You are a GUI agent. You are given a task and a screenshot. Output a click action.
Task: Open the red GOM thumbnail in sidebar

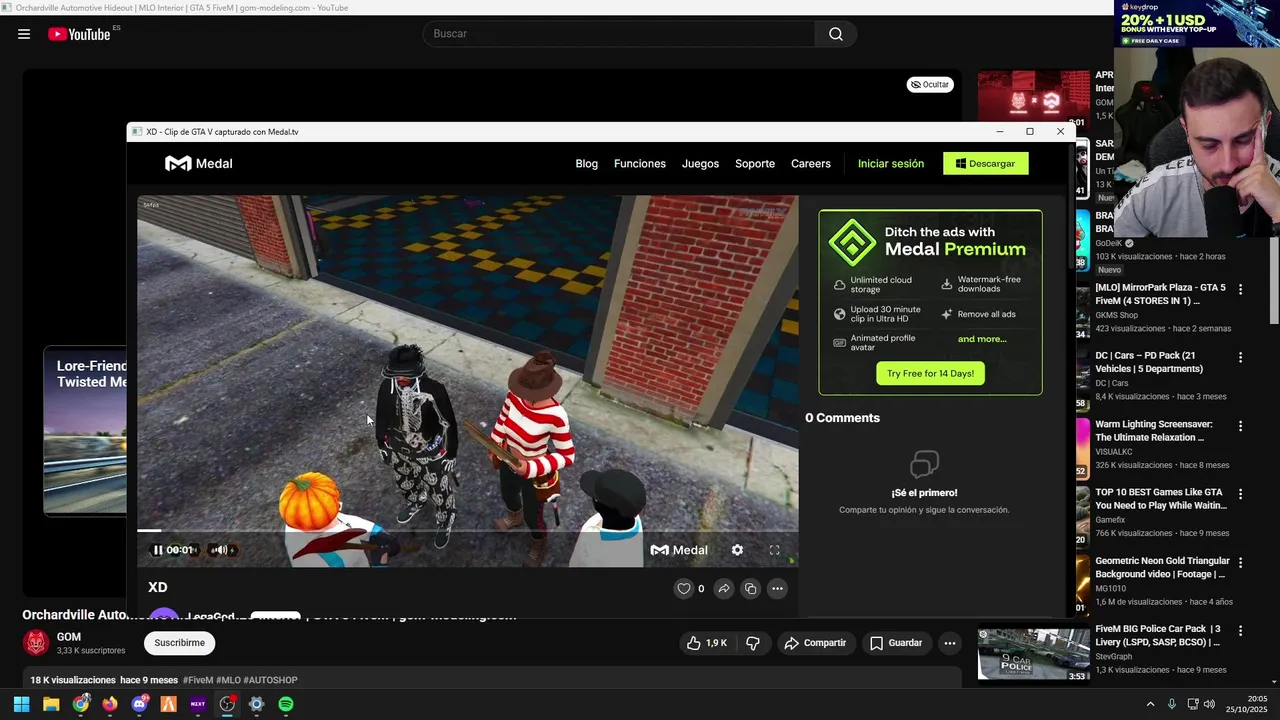(1033, 99)
